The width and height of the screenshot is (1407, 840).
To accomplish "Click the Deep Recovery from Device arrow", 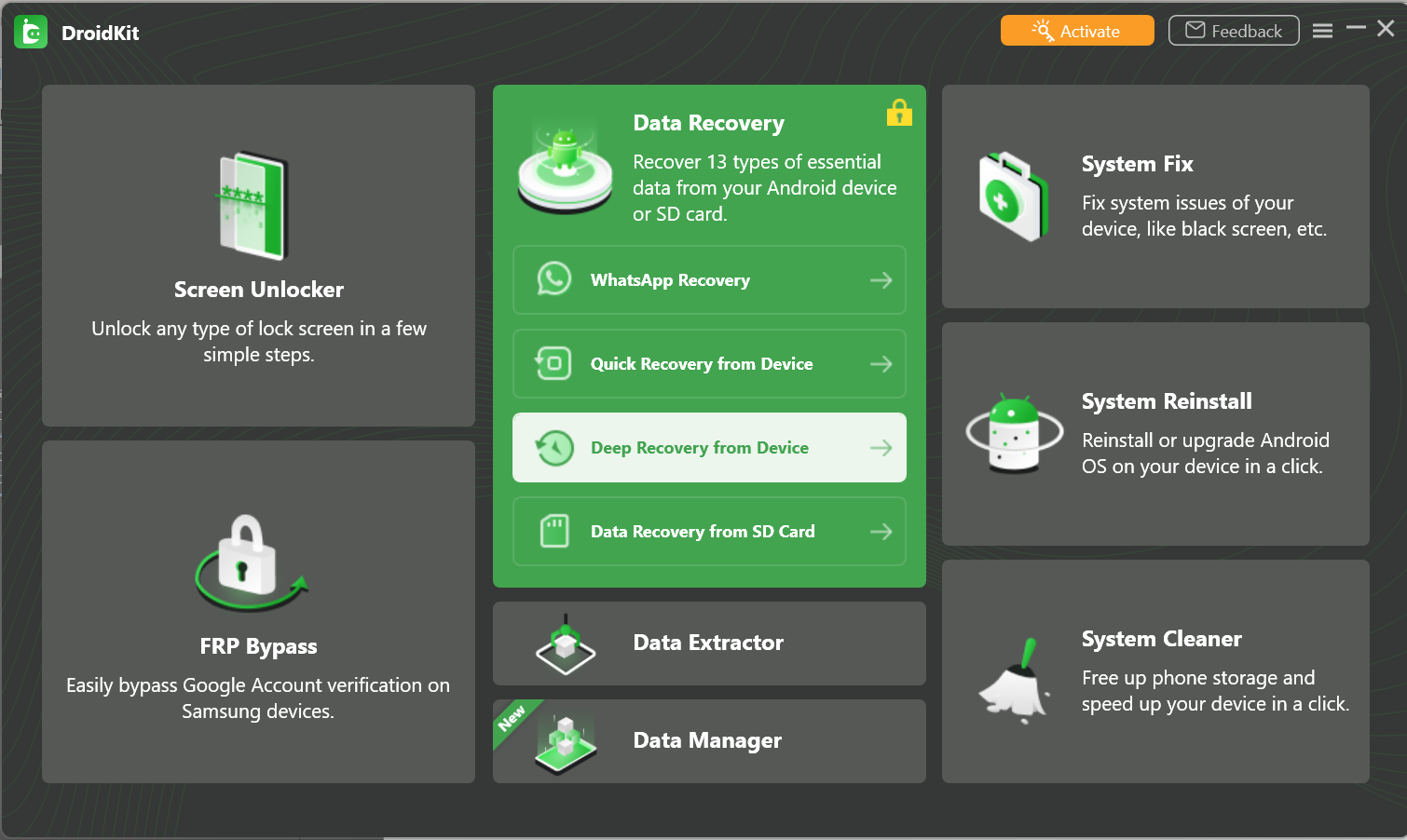I will point(881,448).
